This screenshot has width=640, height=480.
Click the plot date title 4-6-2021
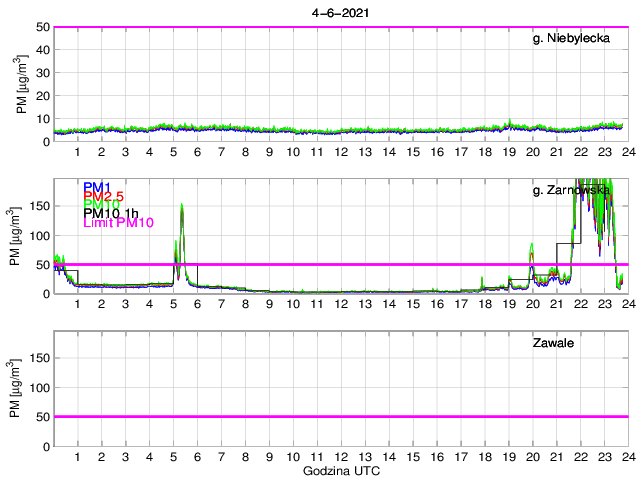pyautogui.click(x=339, y=13)
